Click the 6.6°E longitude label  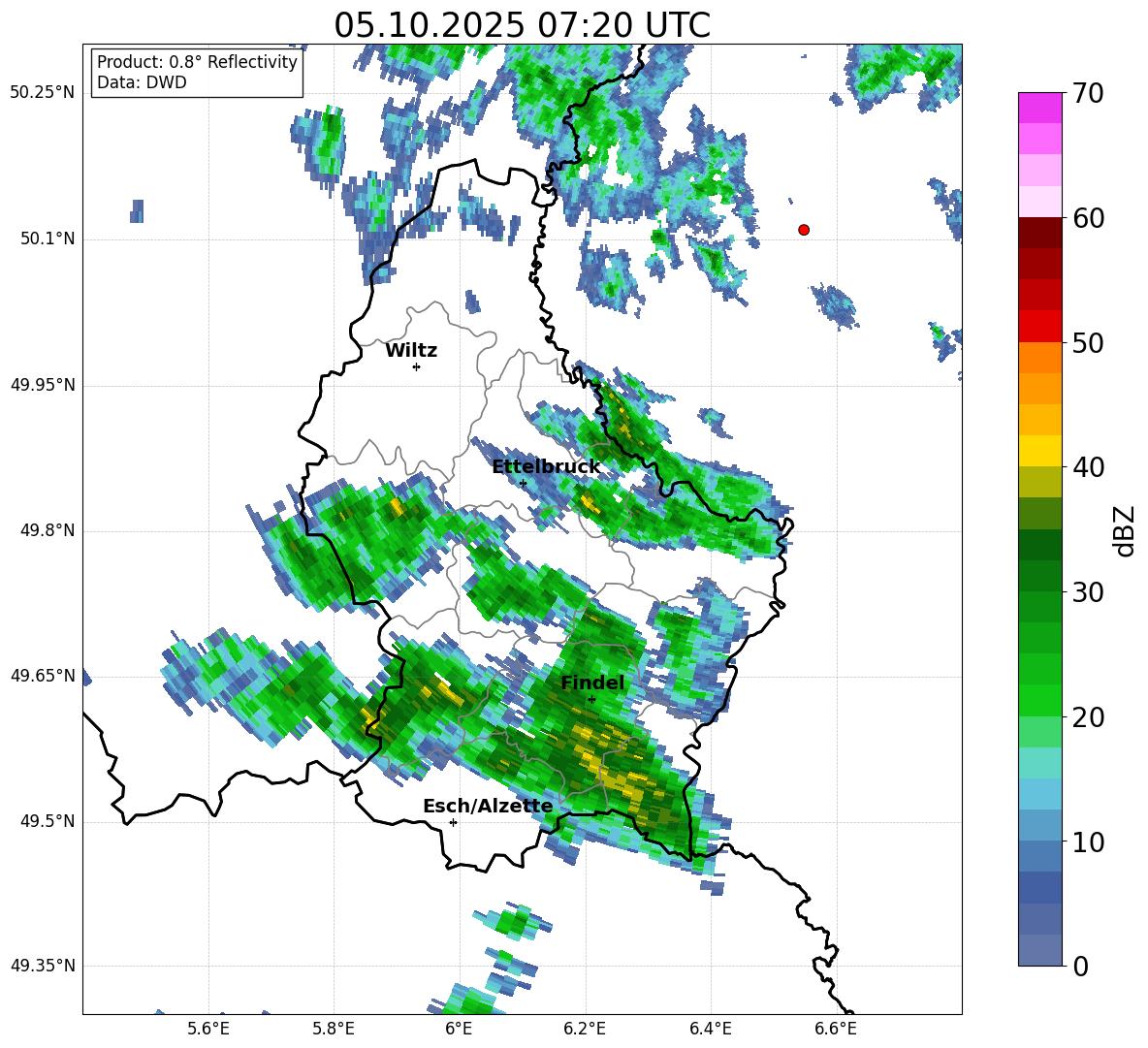click(x=836, y=1029)
